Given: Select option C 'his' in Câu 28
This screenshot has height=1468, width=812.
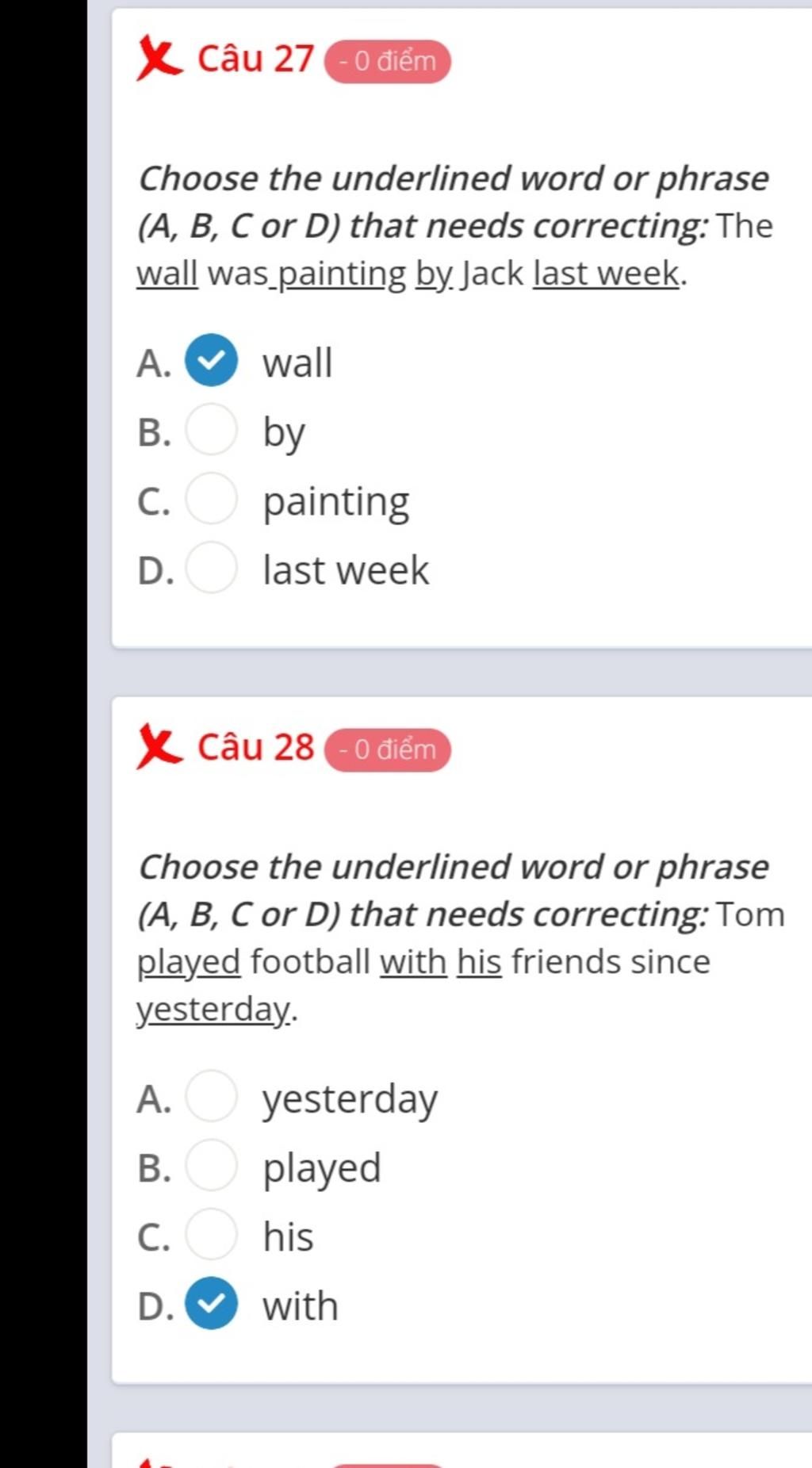Looking at the screenshot, I should 211,1235.
